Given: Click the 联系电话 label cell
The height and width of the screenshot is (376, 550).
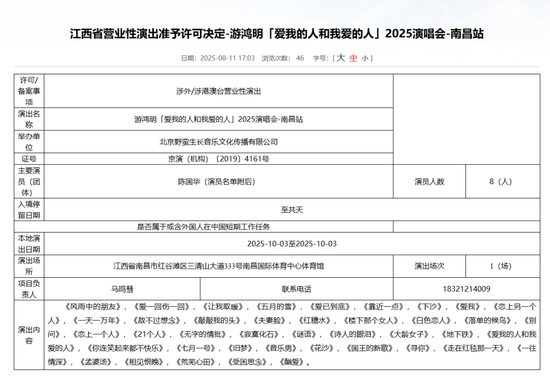Looking at the screenshot, I should (297, 289).
